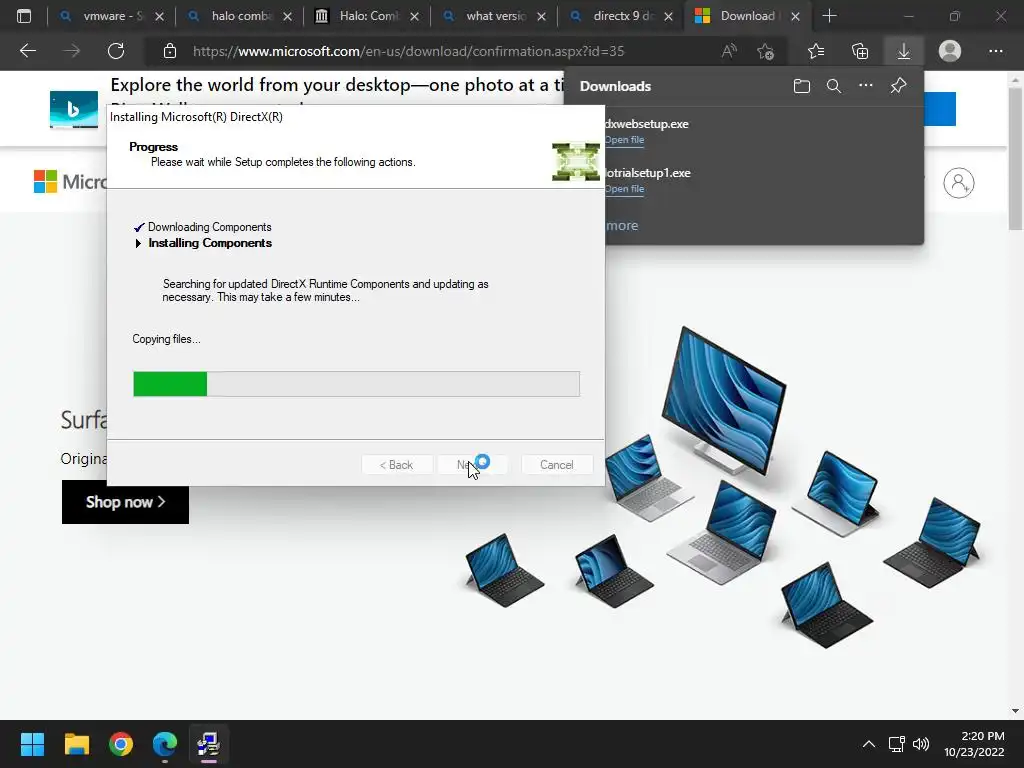Click dxwebsetup.exe file name in Downloads
1024x768 pixels.
coord(647,123)
